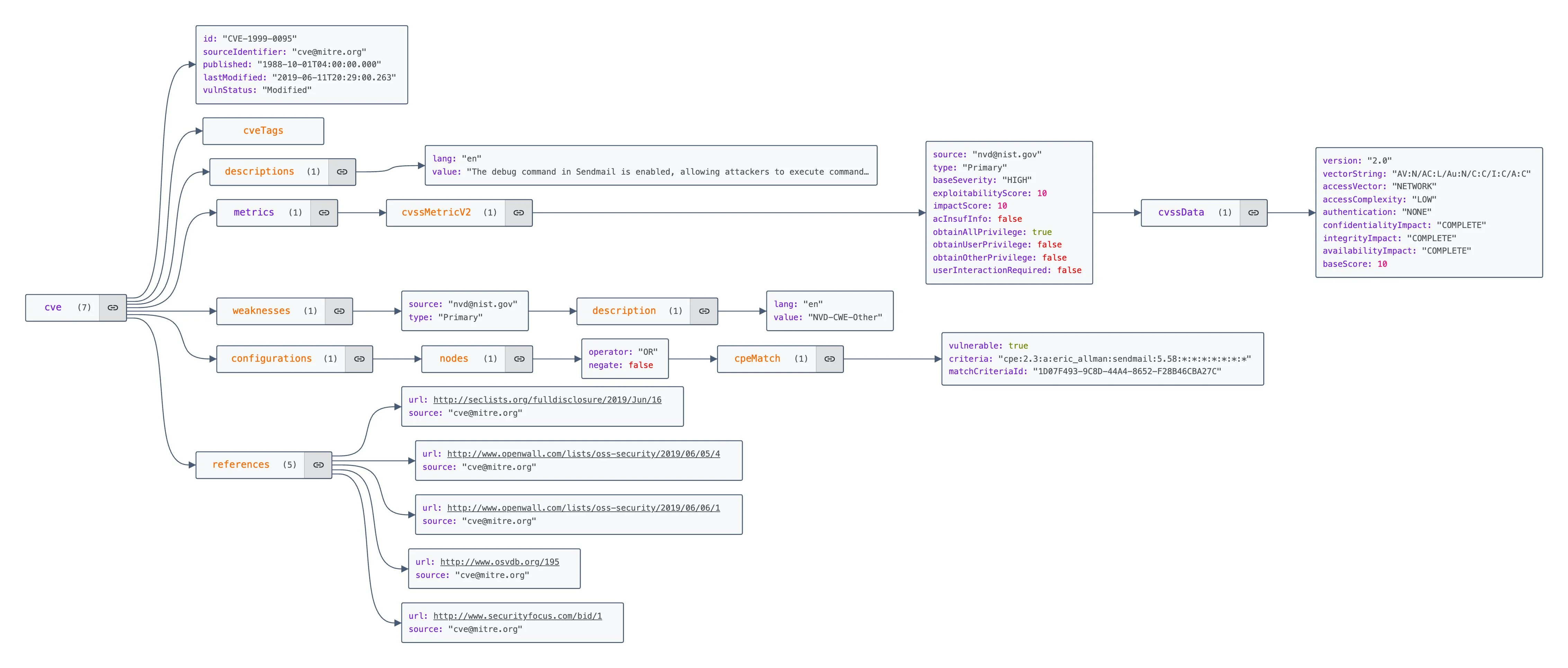The image size is (1568, 668).
Task: Click the link icon on description node
Action: pyautogui.click(x=704, y=311)
